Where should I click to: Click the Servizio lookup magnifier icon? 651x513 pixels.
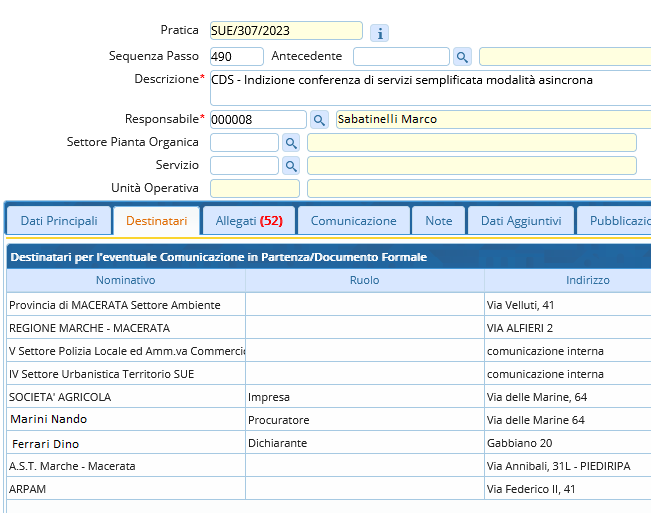[291, 166]
